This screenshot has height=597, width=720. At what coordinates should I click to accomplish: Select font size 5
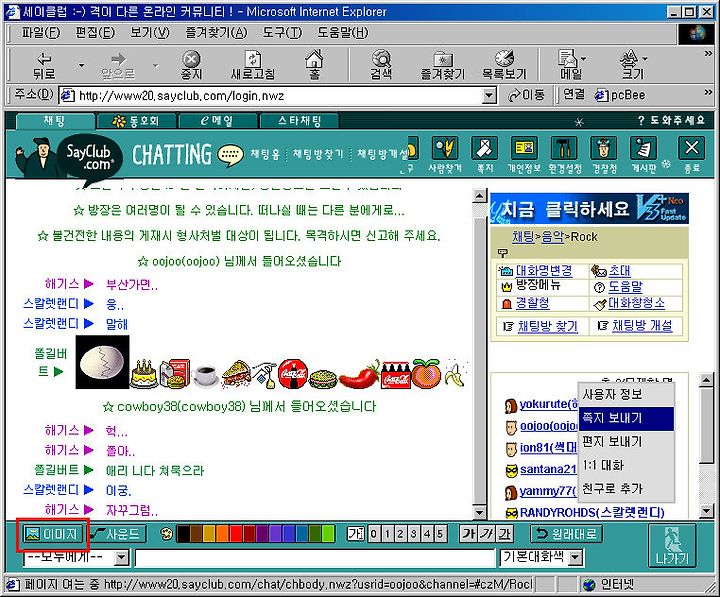click(440, 534)
